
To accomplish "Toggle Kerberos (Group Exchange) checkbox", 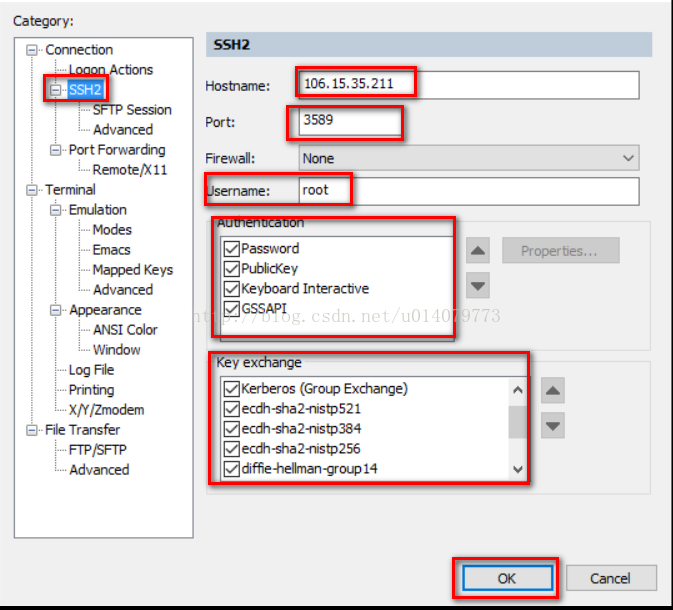I will coord(232,389).
